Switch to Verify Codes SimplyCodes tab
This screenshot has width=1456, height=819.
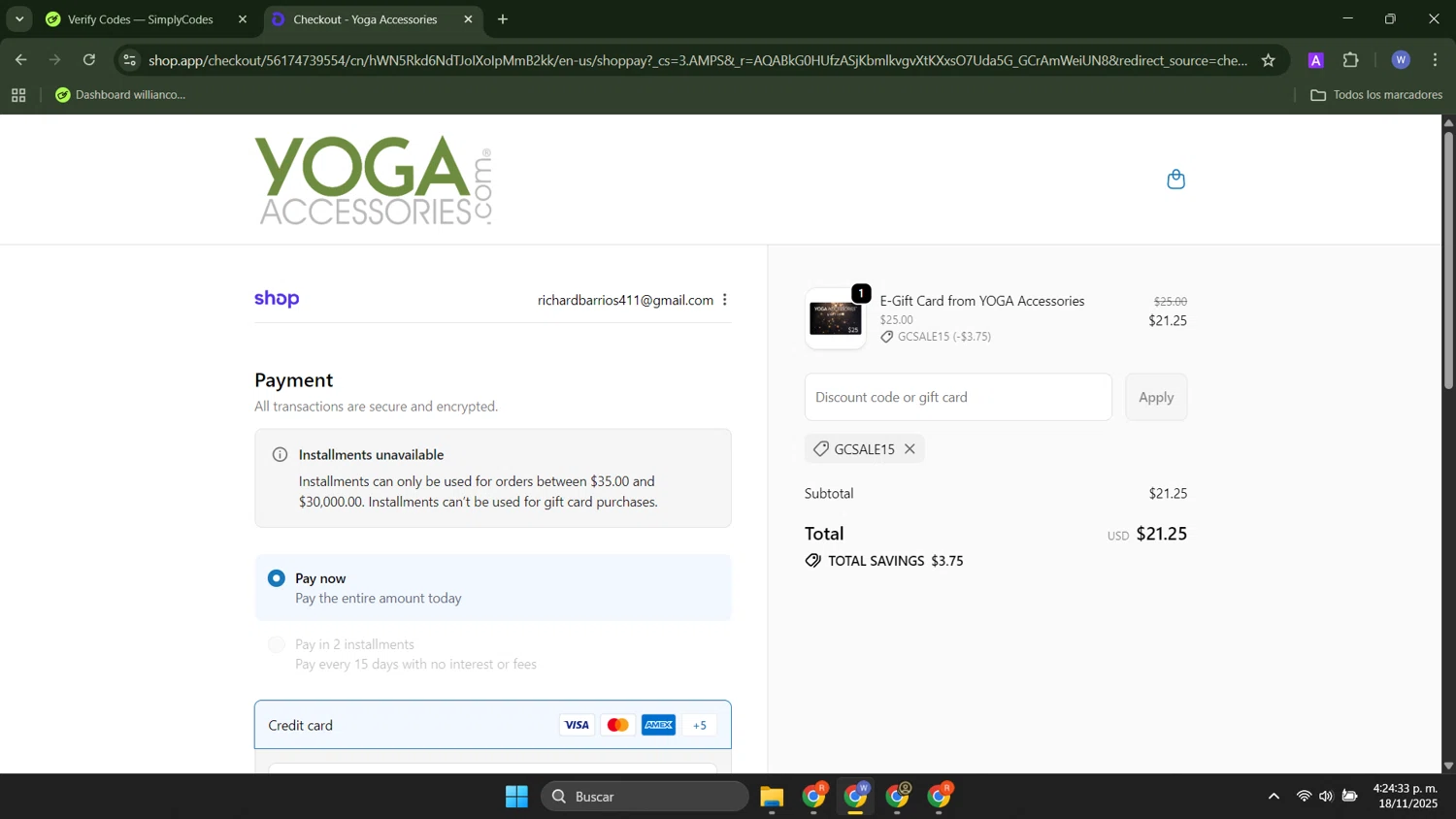[x=141, y=19]
